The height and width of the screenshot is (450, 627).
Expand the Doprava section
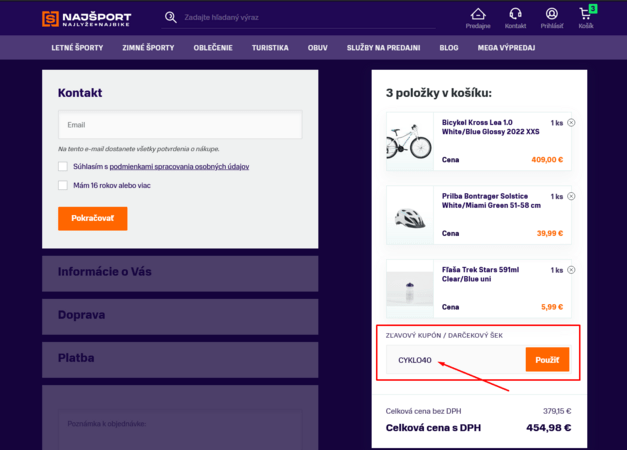(x=180, y=314)
